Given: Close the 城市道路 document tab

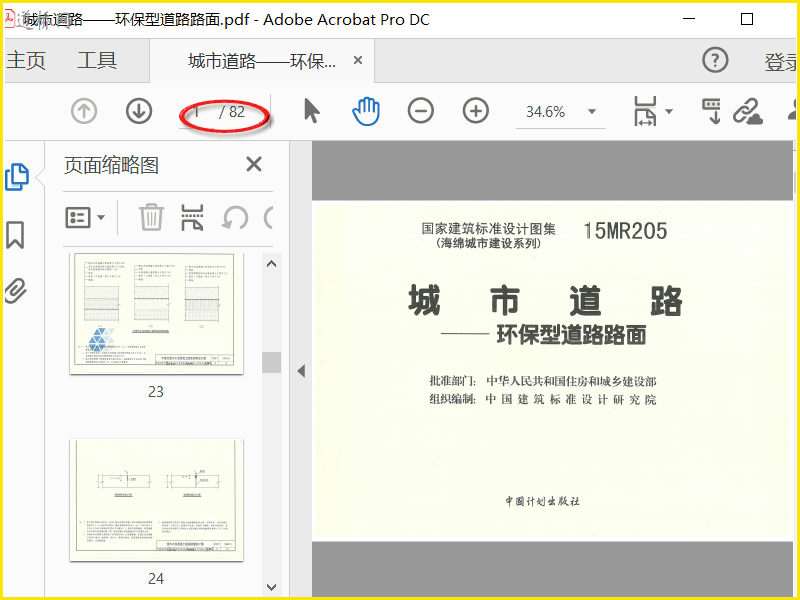Looking at the screenshot, I should pos(358,61).
